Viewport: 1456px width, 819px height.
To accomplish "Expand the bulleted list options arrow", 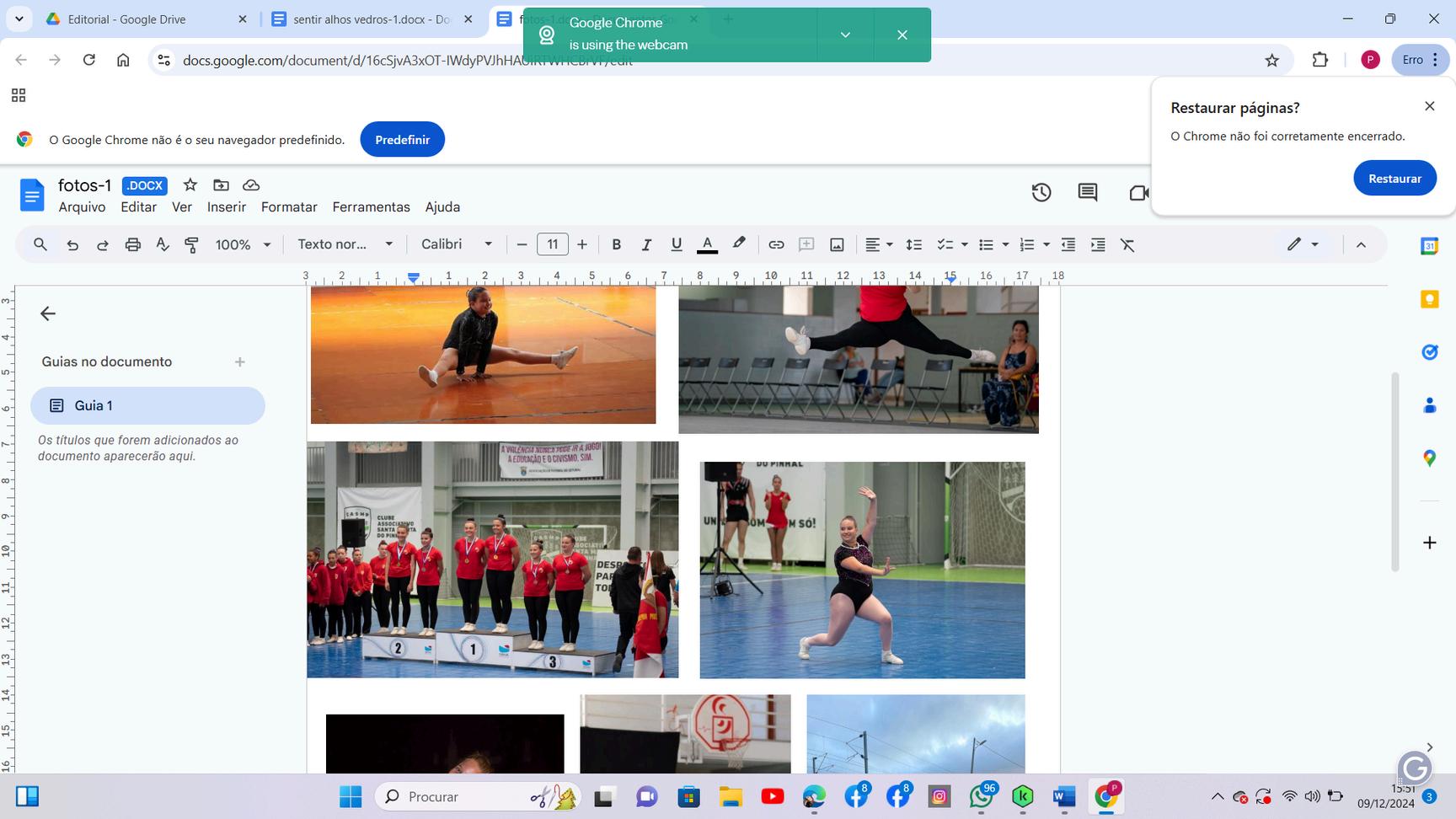I will point(1005,244).
